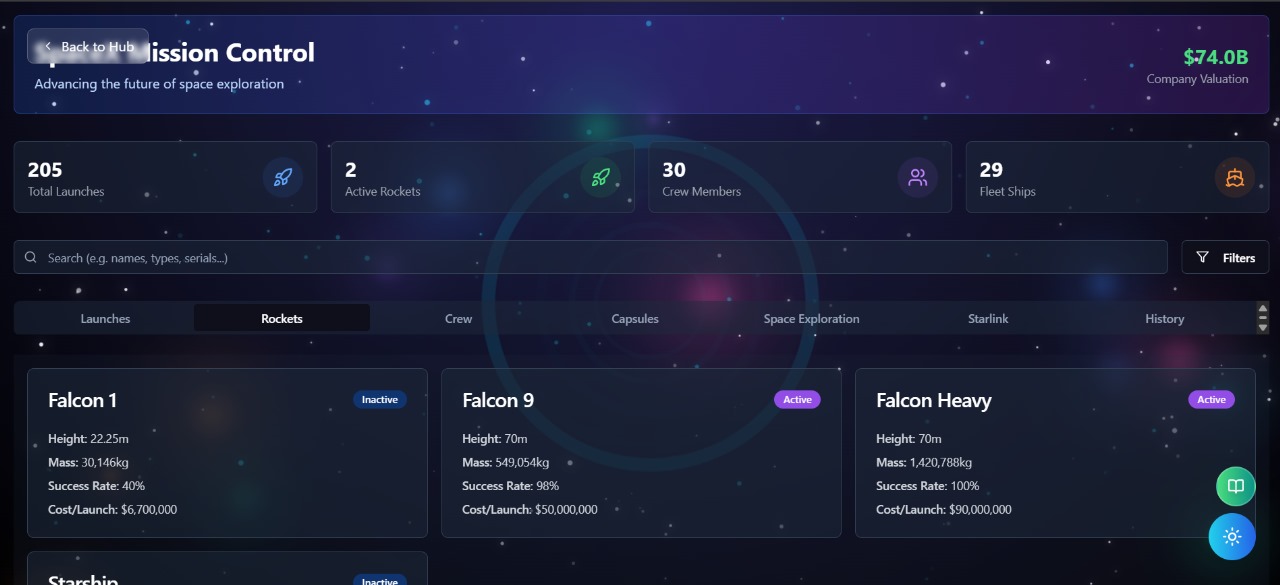
Task: Click the green book guide floating button
Action: point(1236,486)
